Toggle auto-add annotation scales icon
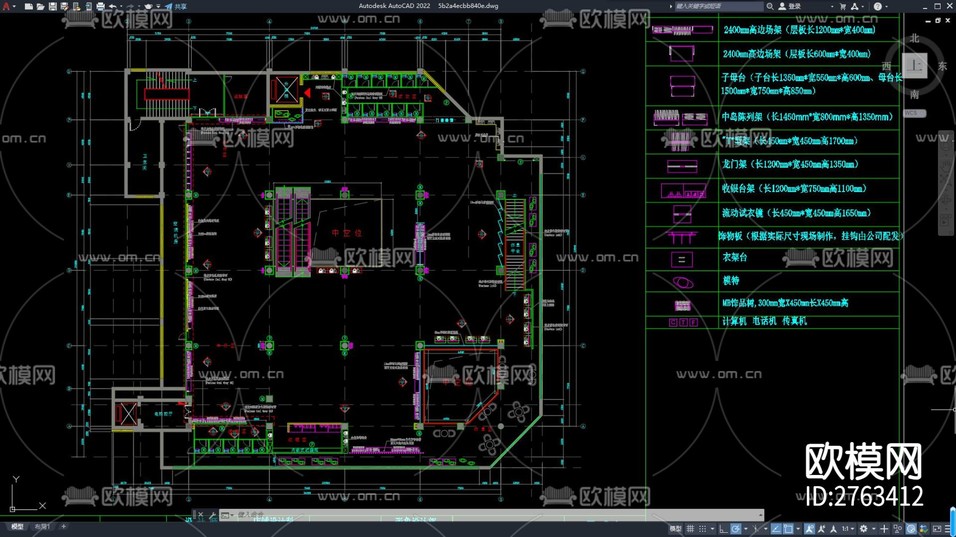 [821, 529]
